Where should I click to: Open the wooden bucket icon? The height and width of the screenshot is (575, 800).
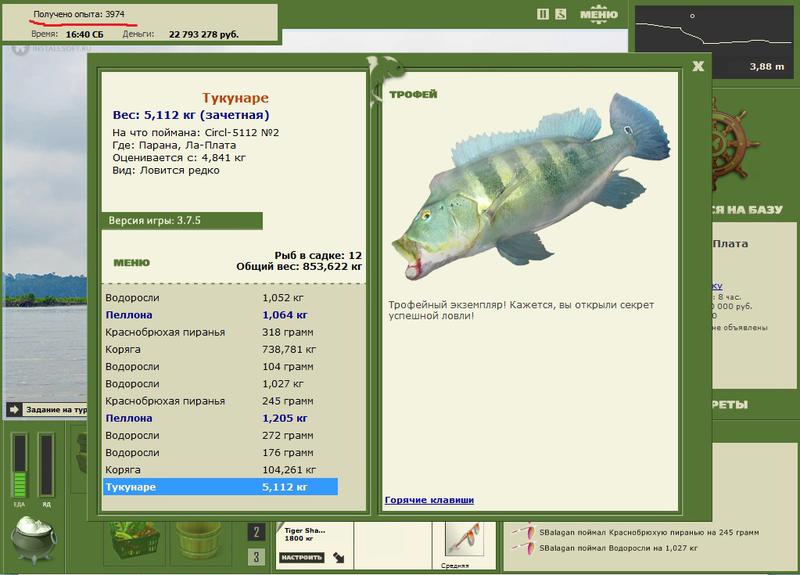click(x=198, y=543)
